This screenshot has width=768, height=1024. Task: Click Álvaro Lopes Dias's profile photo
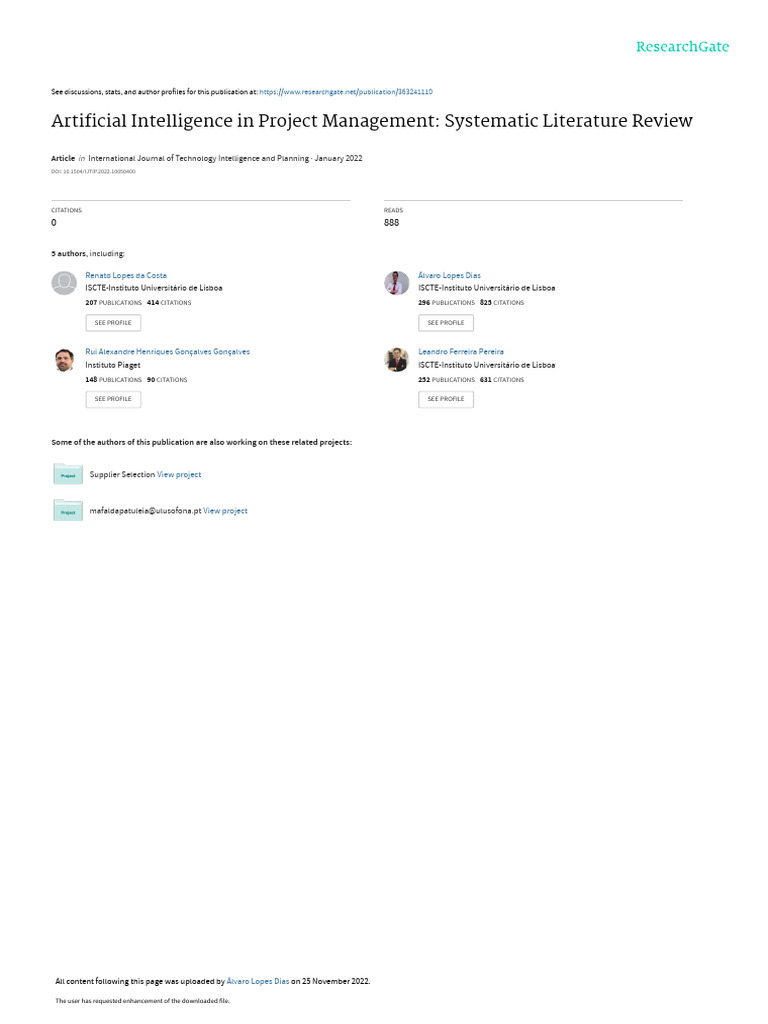tap(396, 283)
